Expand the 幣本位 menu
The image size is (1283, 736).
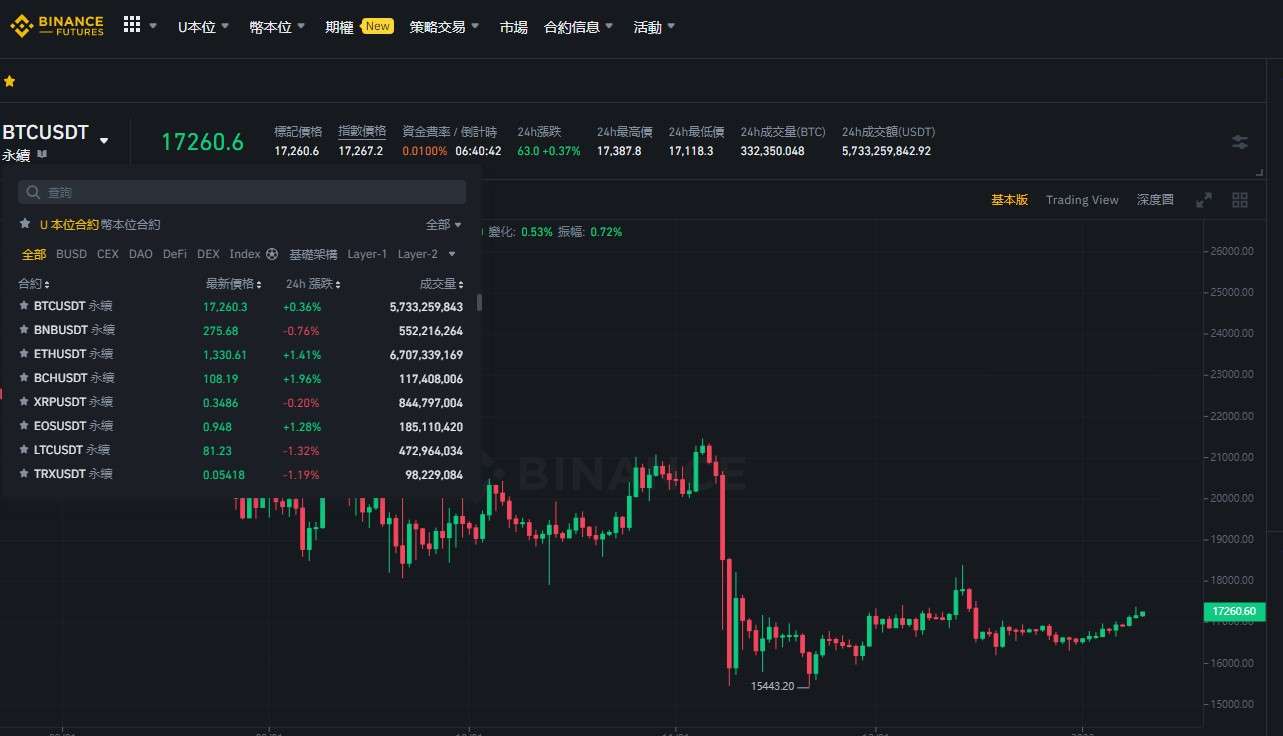point(278,27)
